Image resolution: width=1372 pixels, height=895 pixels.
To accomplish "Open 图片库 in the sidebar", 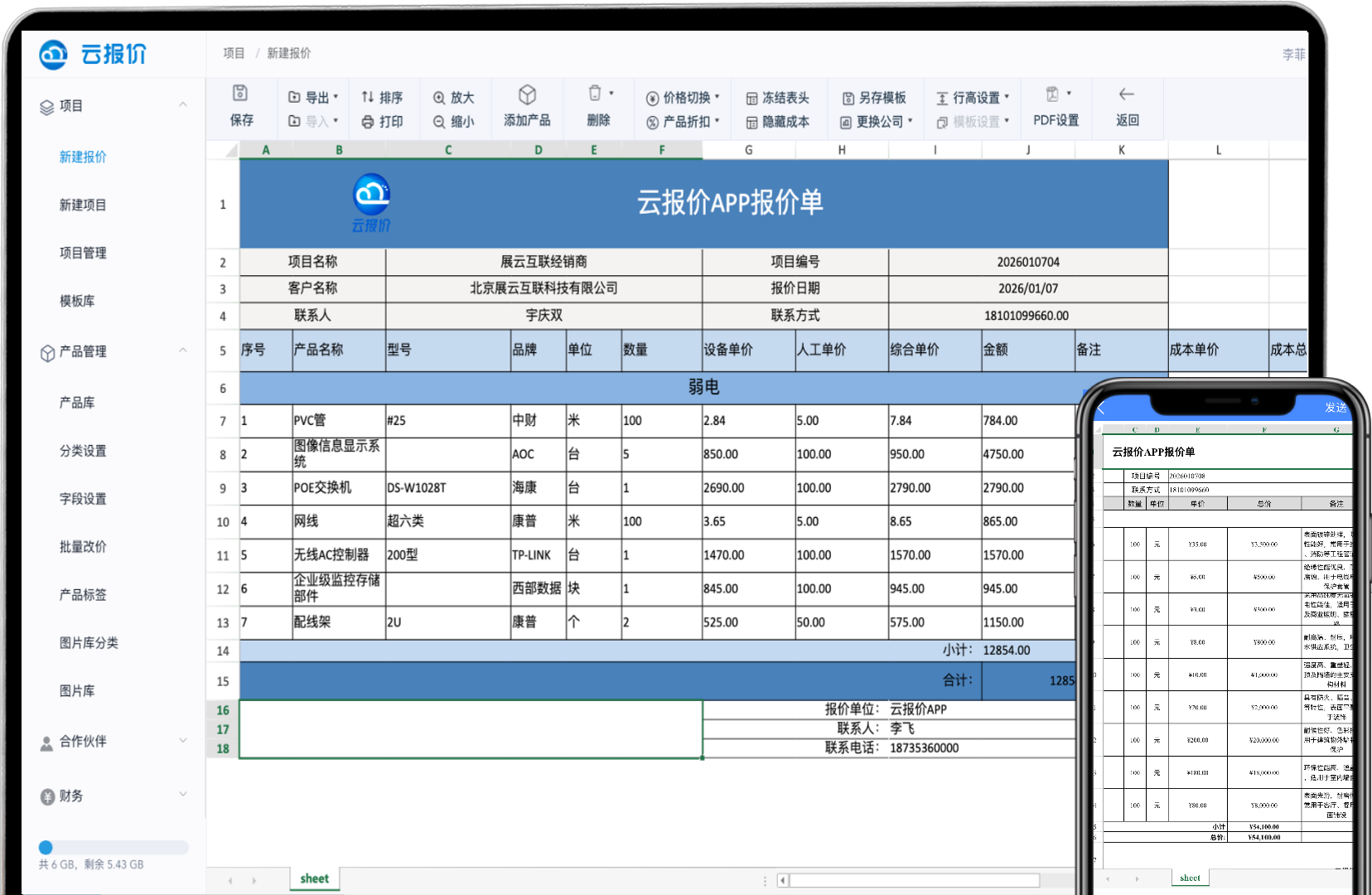I will [77, 690].
